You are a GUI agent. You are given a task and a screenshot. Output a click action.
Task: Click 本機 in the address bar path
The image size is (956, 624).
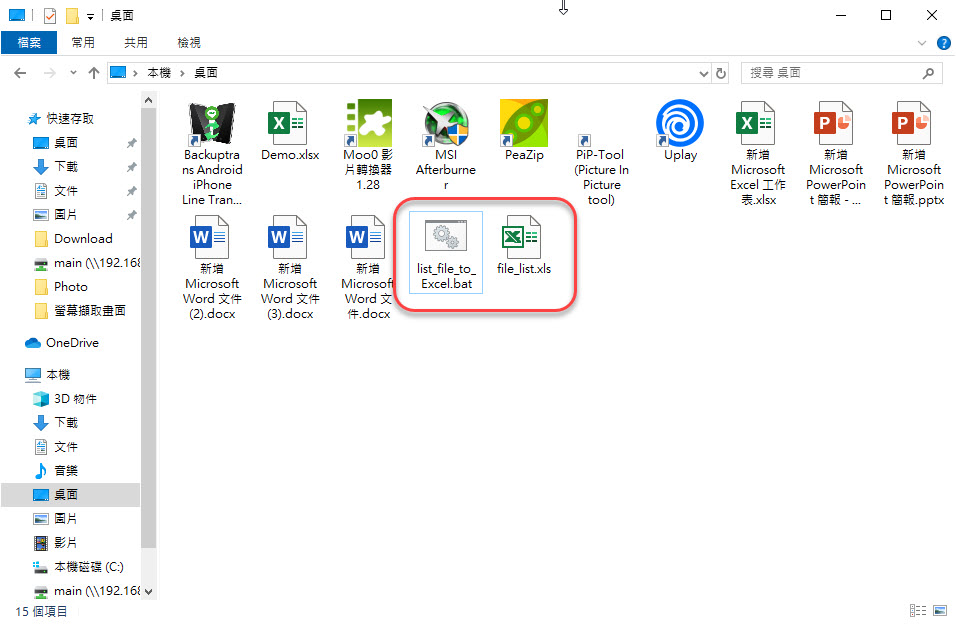coord(159,73)
